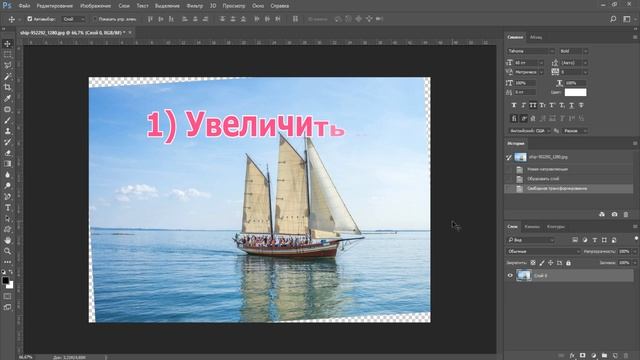Select the Eyedropper tool
The image size is (640, 360).
coord(7,98)
